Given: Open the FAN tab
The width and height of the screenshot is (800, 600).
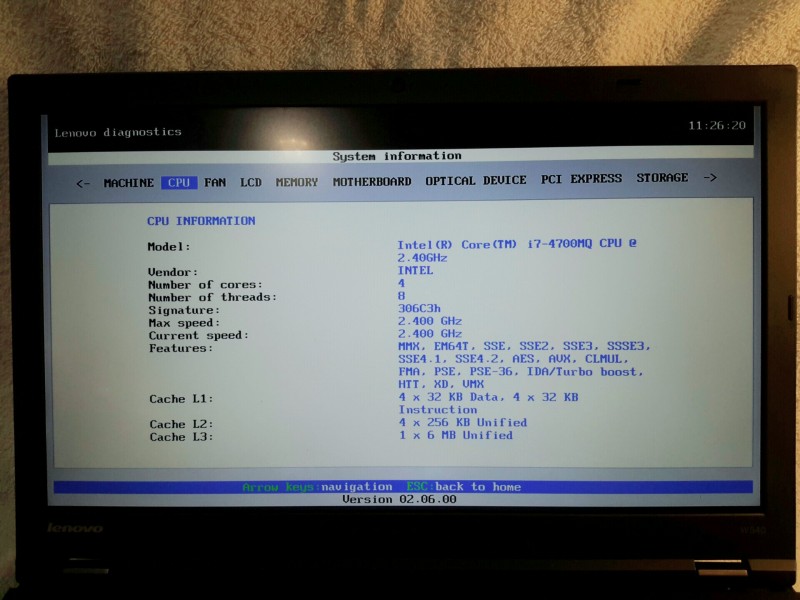Looking at the screenshot, I should 215,182.
